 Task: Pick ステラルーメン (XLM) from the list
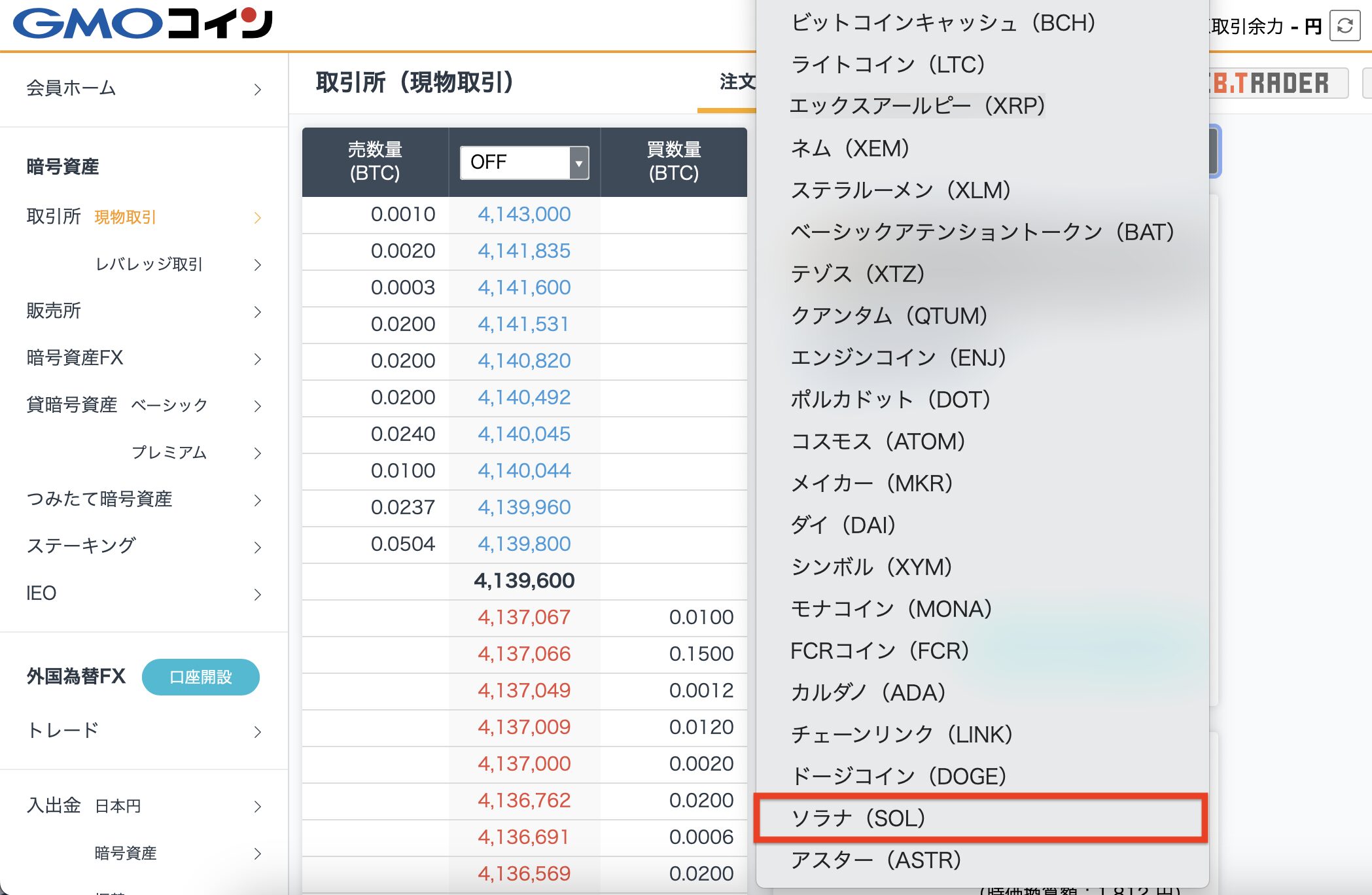982,190
